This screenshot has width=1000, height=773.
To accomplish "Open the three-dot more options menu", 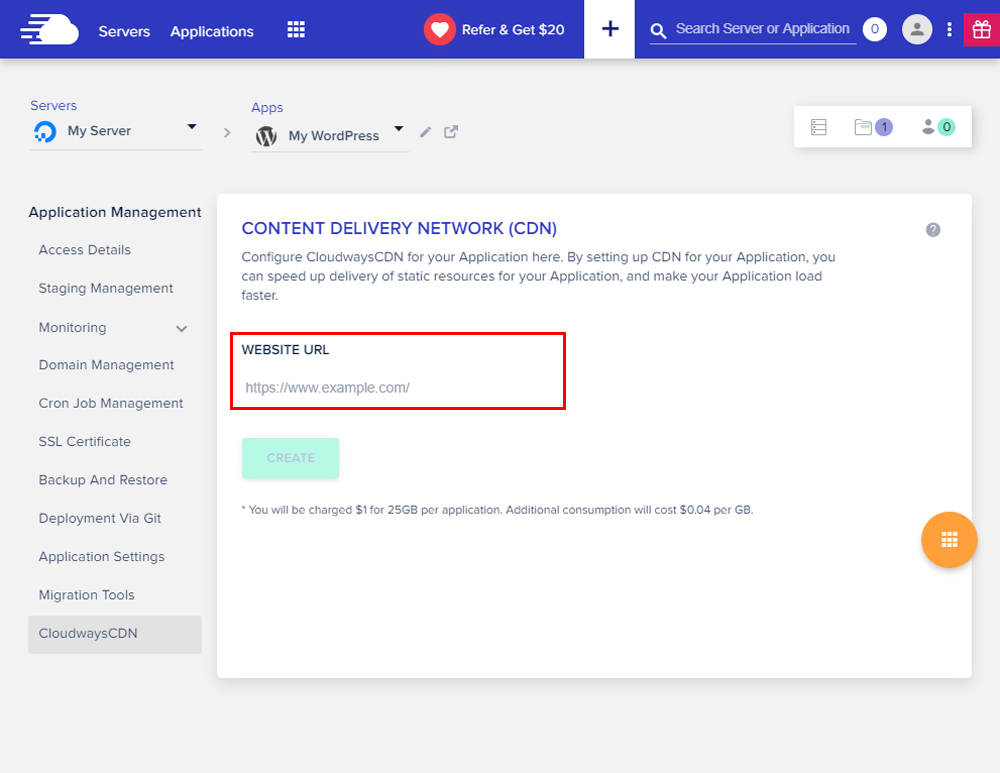I will [949, 29].
